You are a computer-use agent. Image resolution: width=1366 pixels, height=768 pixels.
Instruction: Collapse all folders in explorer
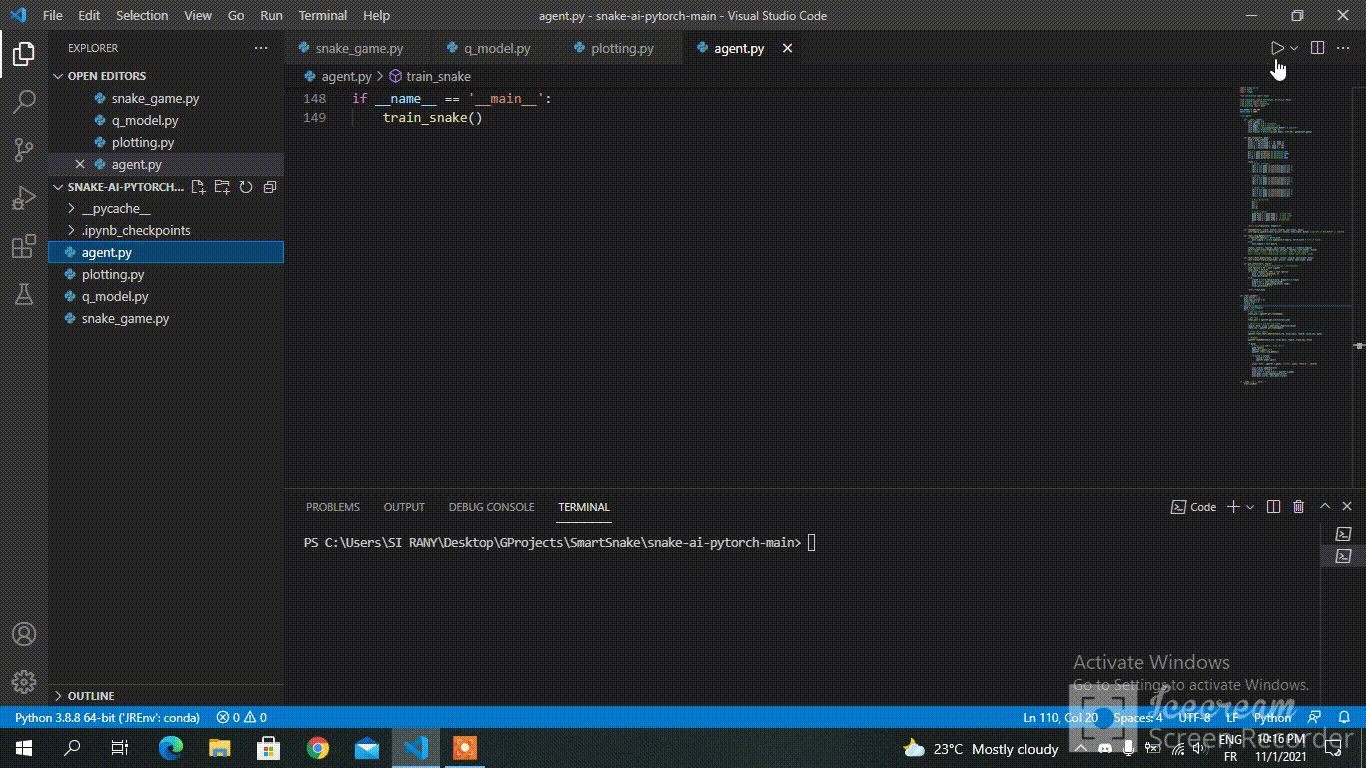click(269, 187)
